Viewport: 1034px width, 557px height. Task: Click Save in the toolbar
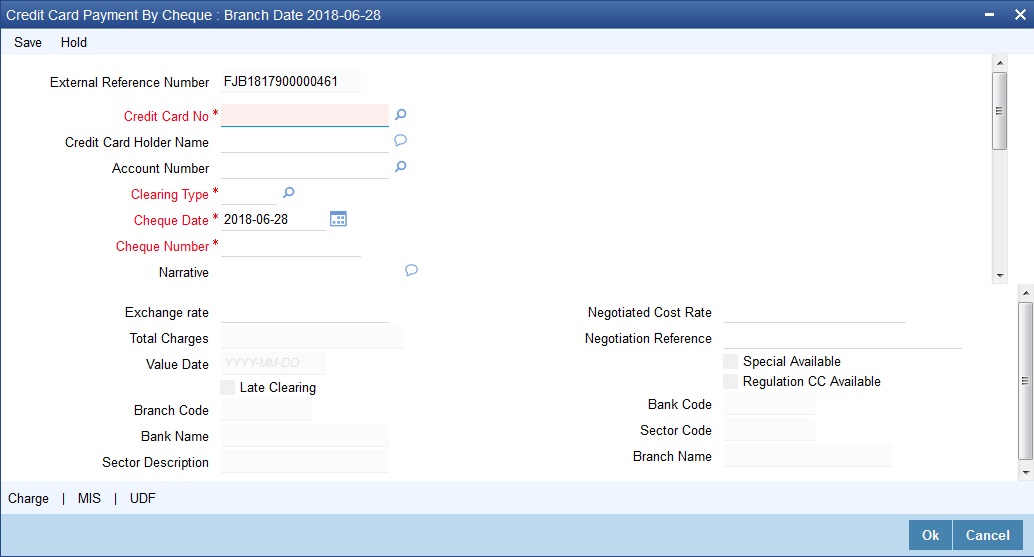pos(28,42)
